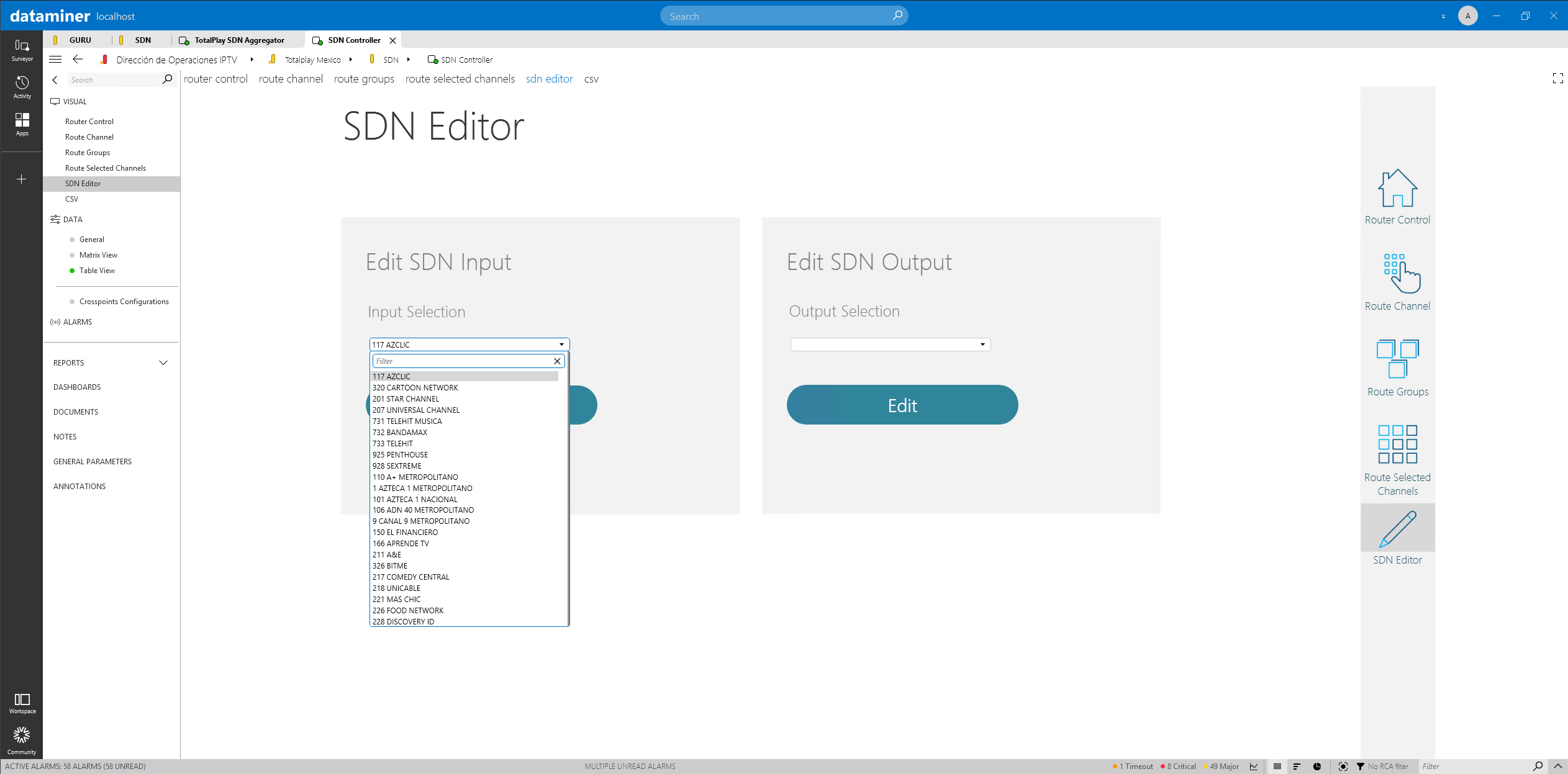Open the csv page tab
The width and height of the screenshot is (1568, 774).
591,79
